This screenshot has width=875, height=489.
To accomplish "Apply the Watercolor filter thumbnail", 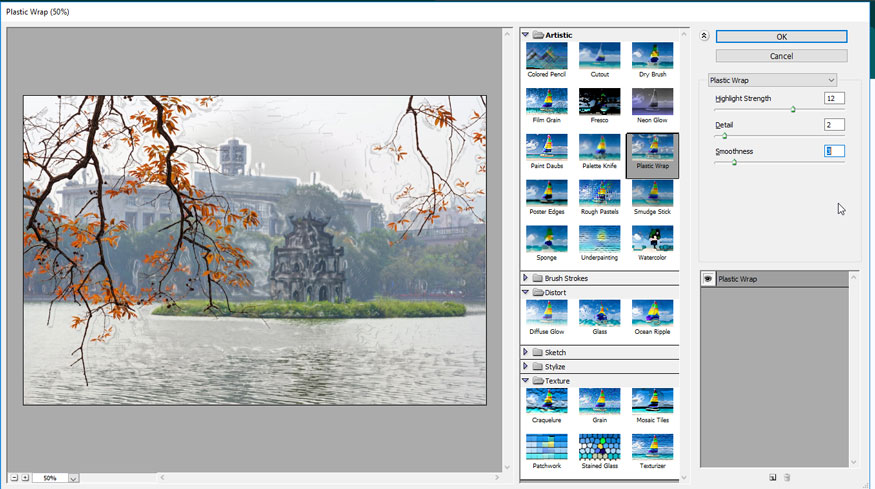I will [x=652, y=238].
